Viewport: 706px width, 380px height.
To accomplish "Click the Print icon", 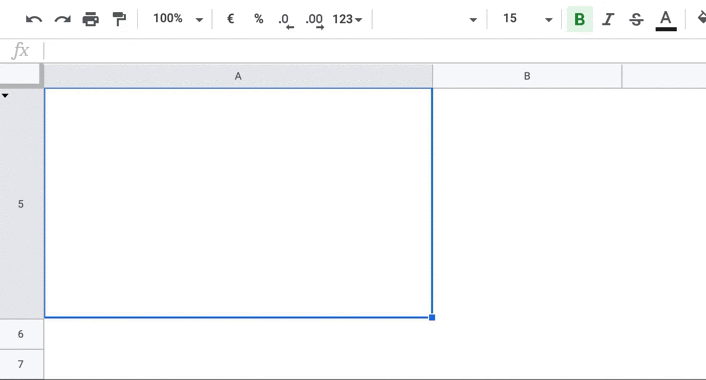I will point(91,19).
